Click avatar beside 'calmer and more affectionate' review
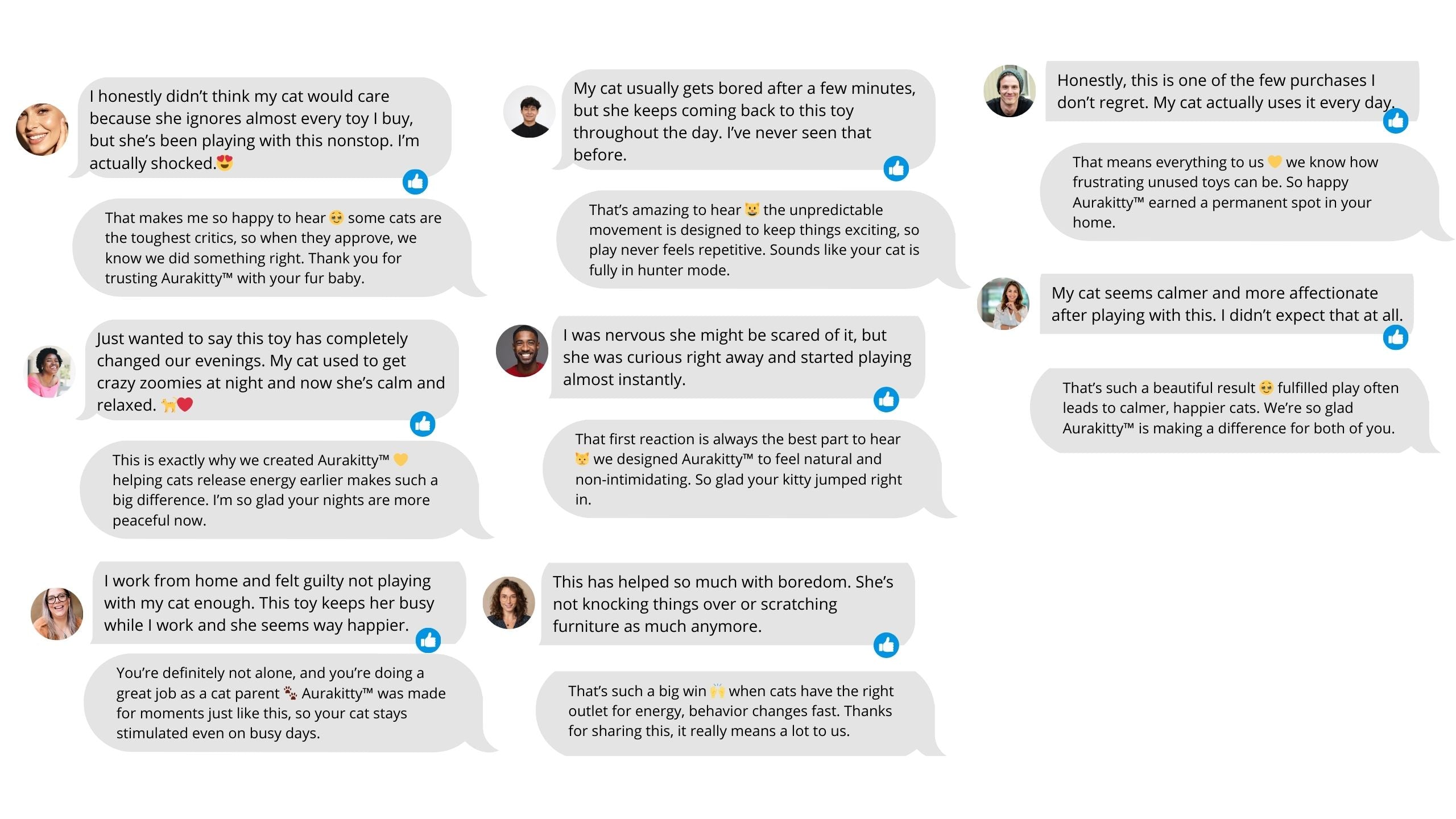 (1003, 304)
